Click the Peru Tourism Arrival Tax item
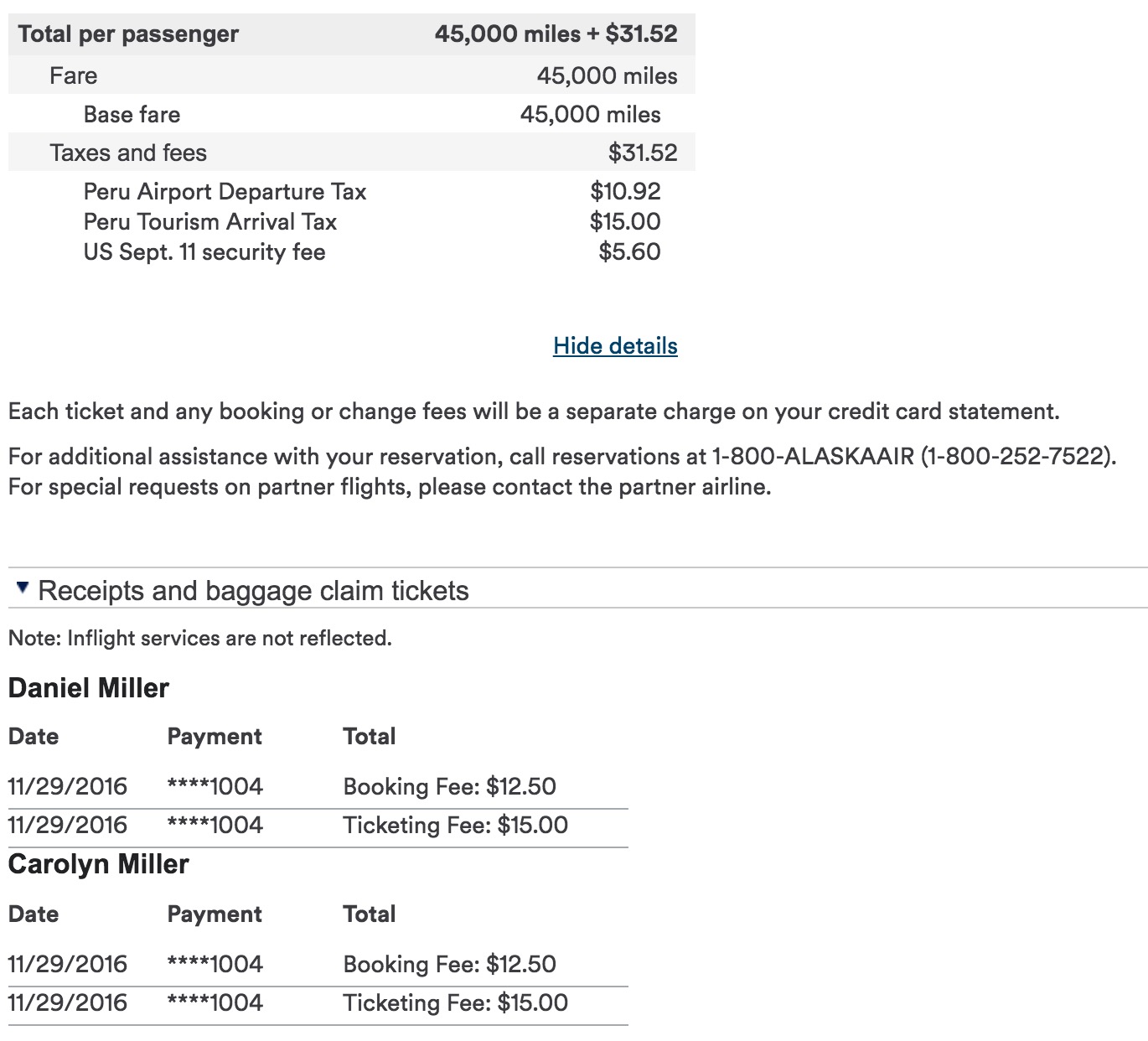This screenshot has height=1041, width=1148. (209, 222)
